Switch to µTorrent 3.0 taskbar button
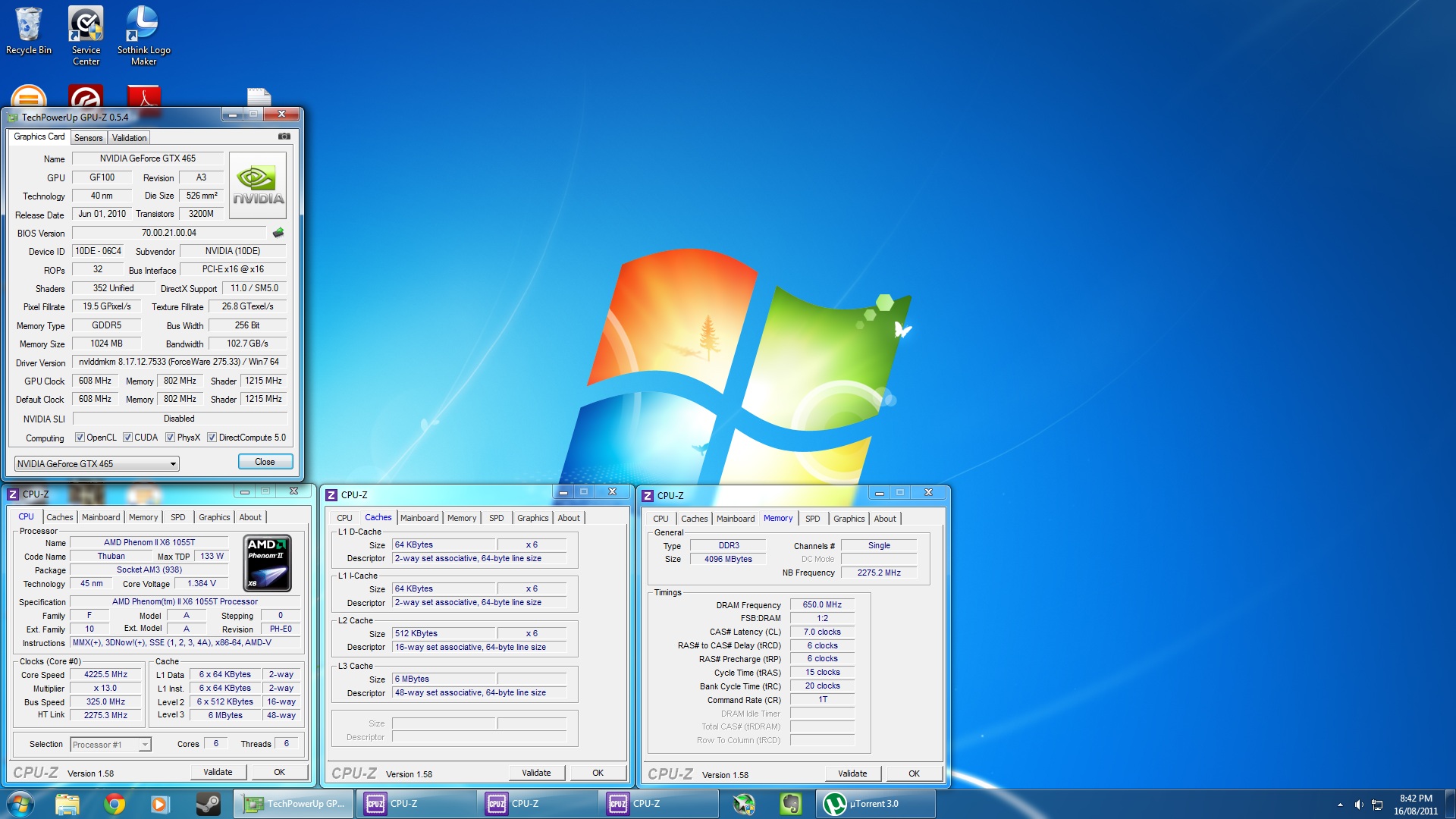The width and height of the screenshot is (1456, 819). click(876, 804)
